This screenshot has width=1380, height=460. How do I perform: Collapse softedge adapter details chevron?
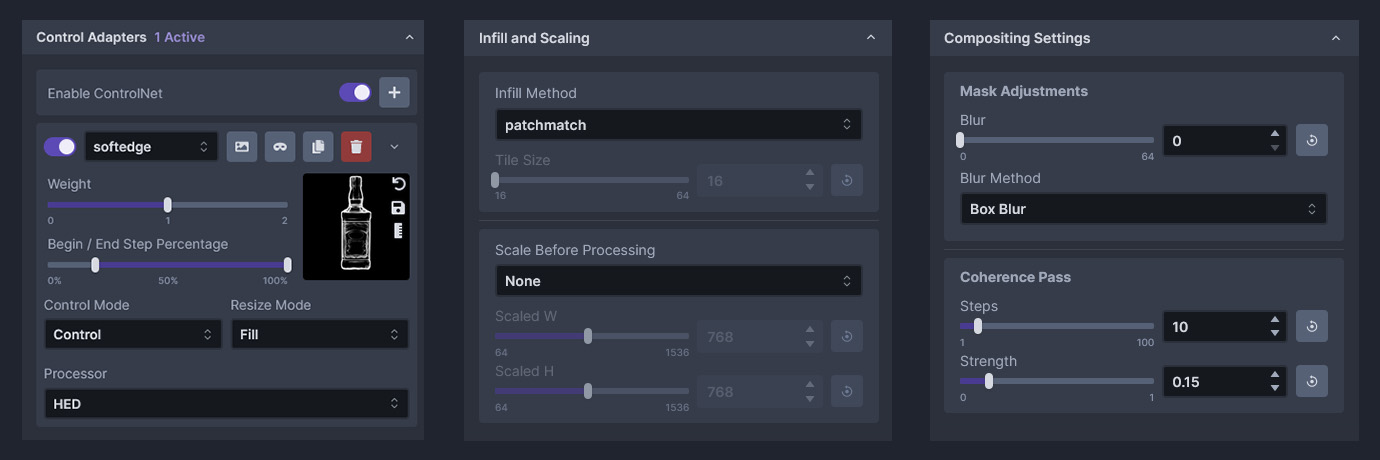[394, 147]
